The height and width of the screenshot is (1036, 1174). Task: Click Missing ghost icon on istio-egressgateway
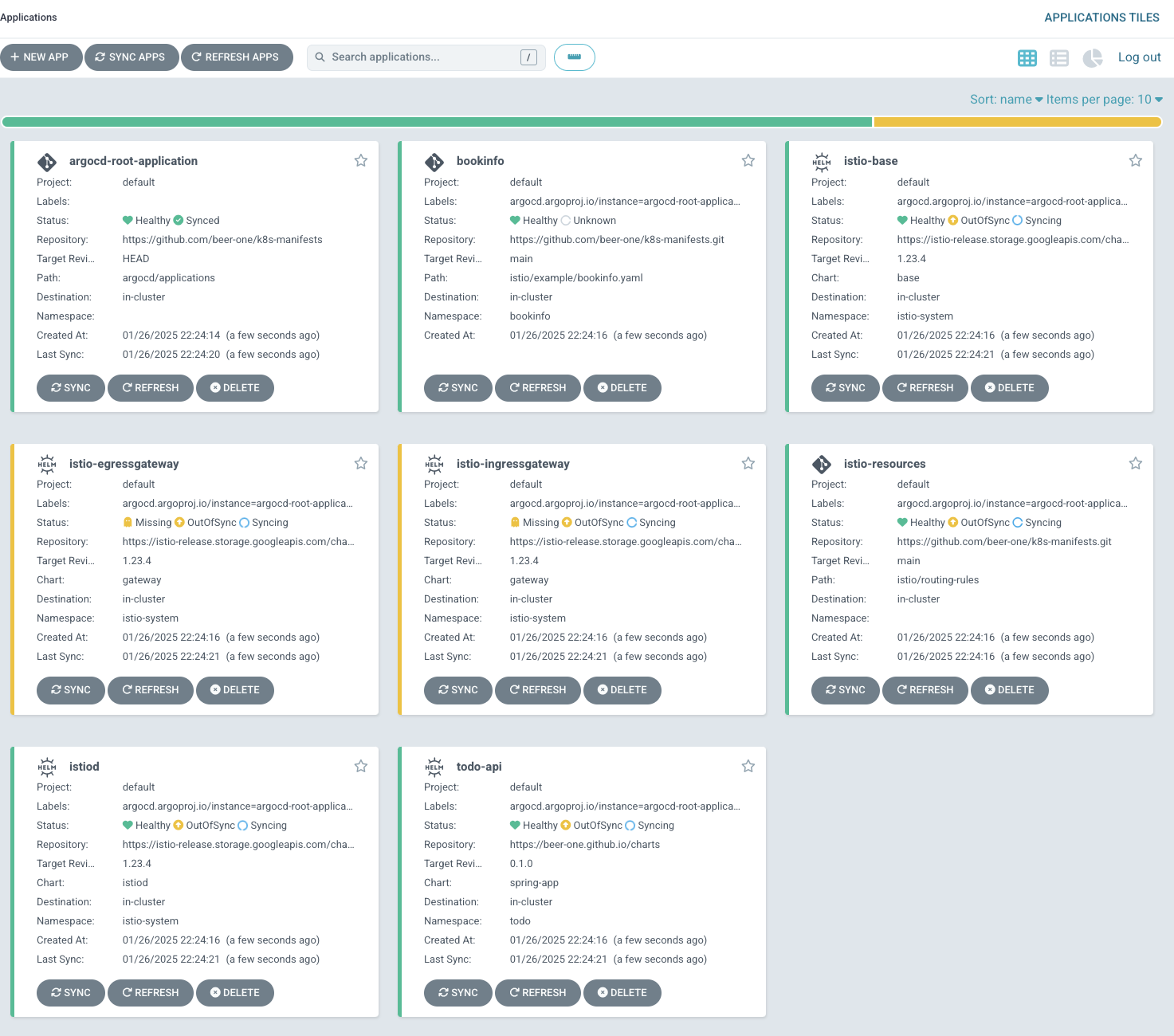click(128, 523)
